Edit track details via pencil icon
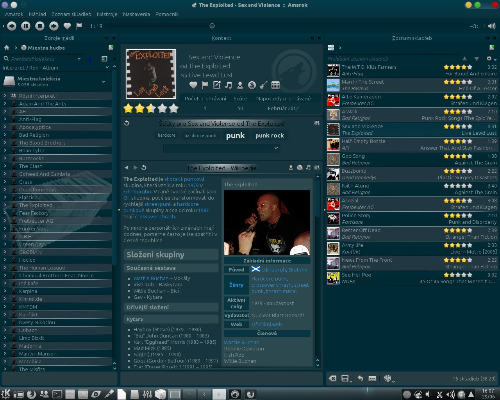Screen dimensions: 500x400 click(x=217, y=85)
